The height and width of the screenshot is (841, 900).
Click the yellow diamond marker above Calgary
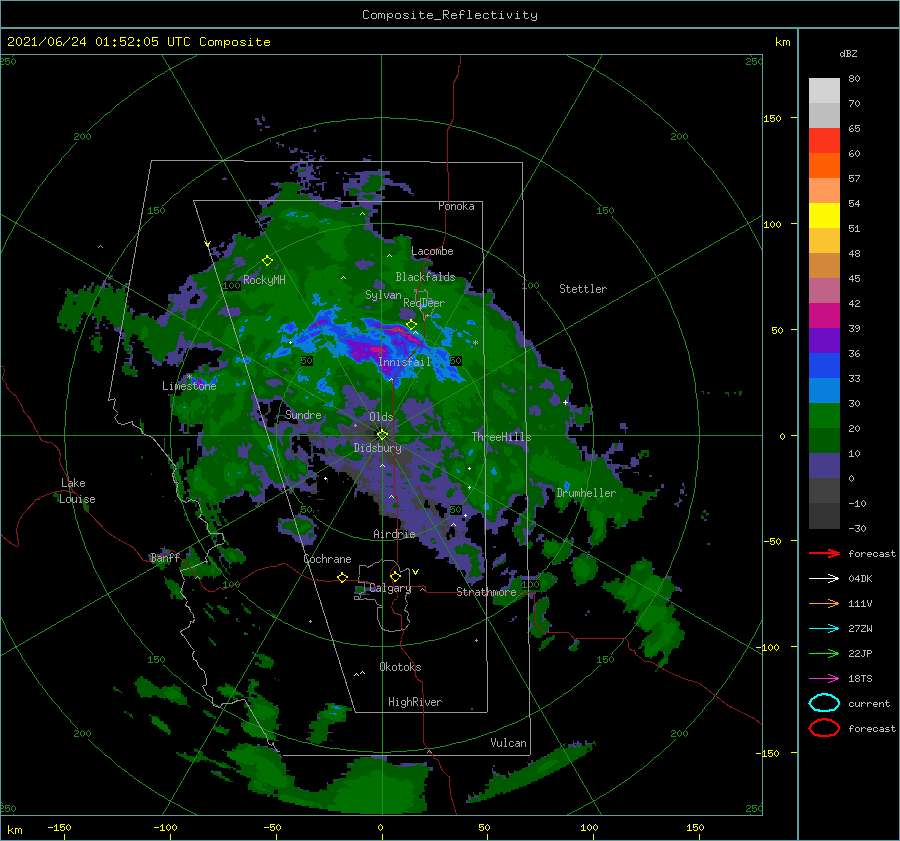[x=395, y=576]
